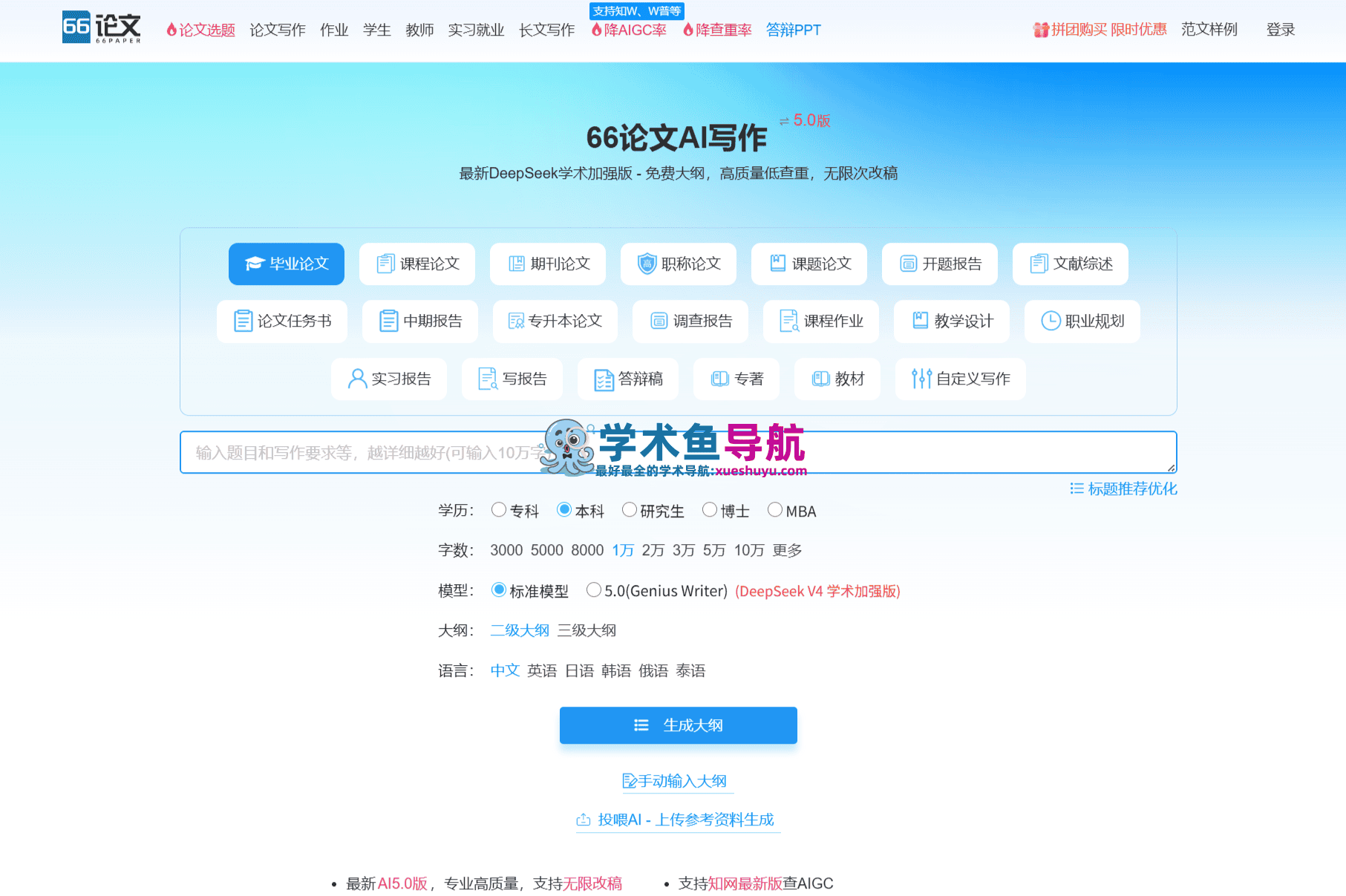The image size is (1346, 896).
Task: Click the 职称论文 shield icon
Action: [x=647, y=264]
